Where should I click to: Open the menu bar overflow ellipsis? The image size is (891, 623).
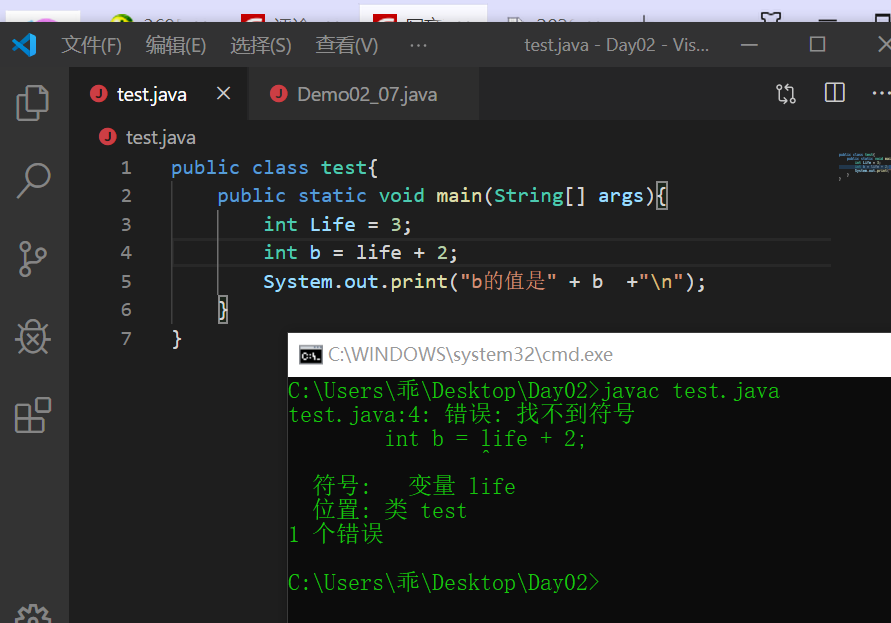coord(418,44)
